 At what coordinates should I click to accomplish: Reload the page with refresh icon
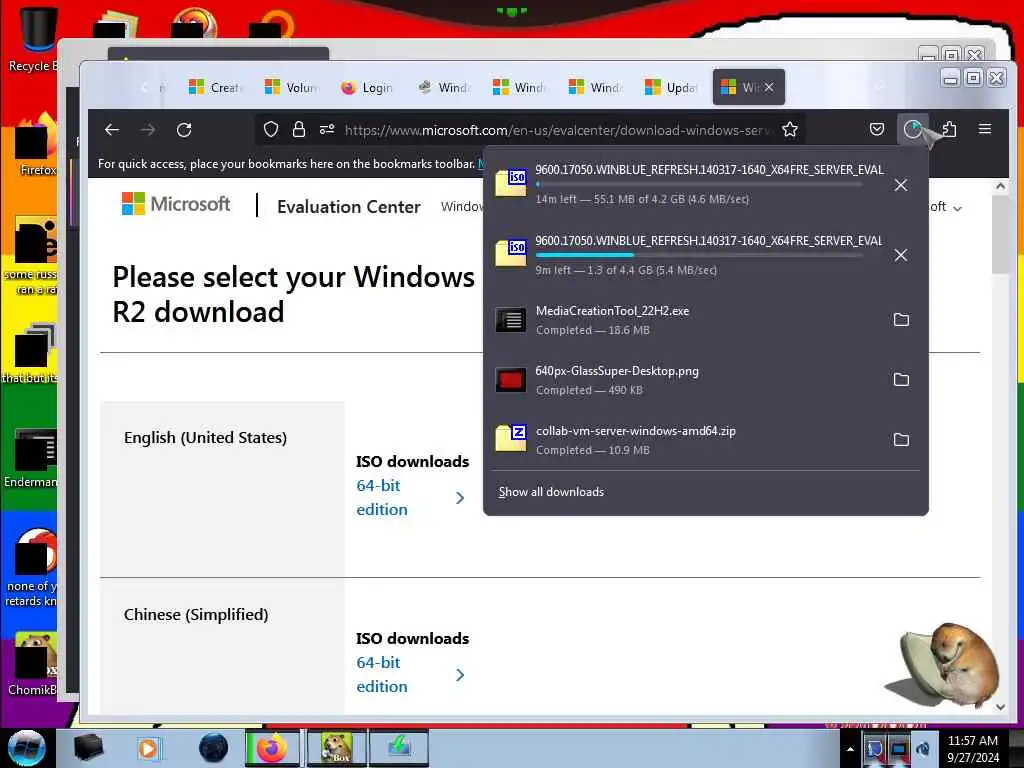[x=184, y=130]
